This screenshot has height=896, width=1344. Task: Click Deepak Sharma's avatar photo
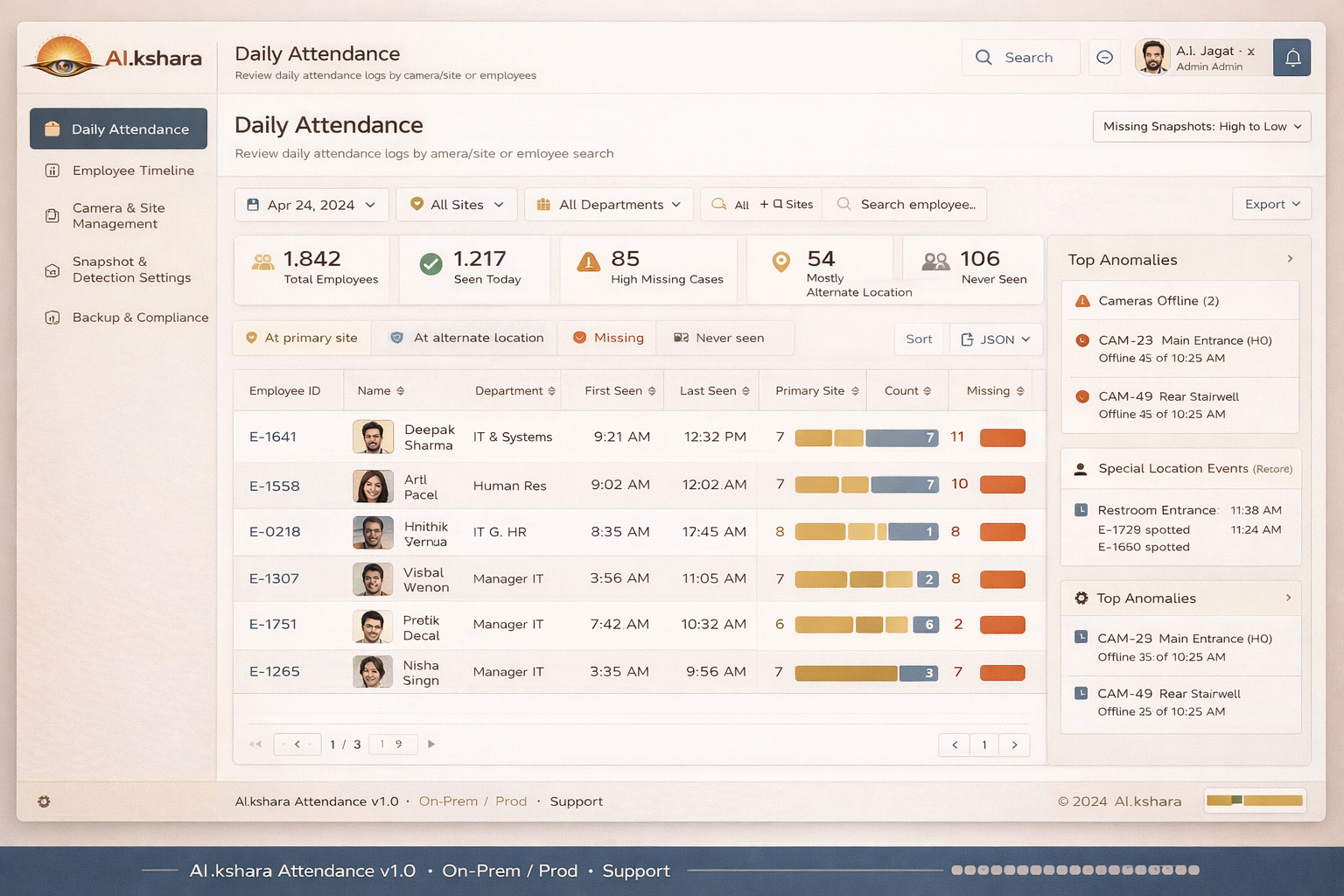click(x=373, y=437)
